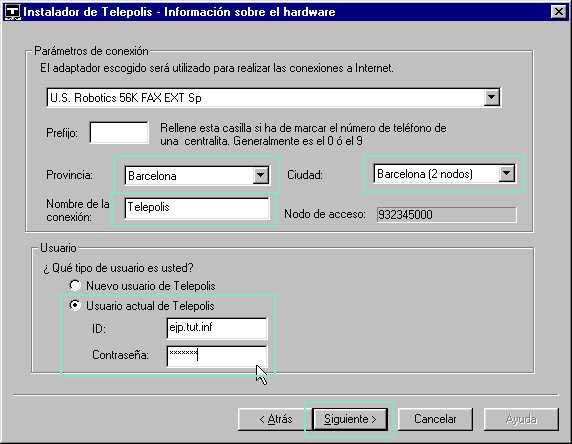Click the 'Prefijo:' label
Viewport: 572px width, 444px height.
click(x=62, y=132)
